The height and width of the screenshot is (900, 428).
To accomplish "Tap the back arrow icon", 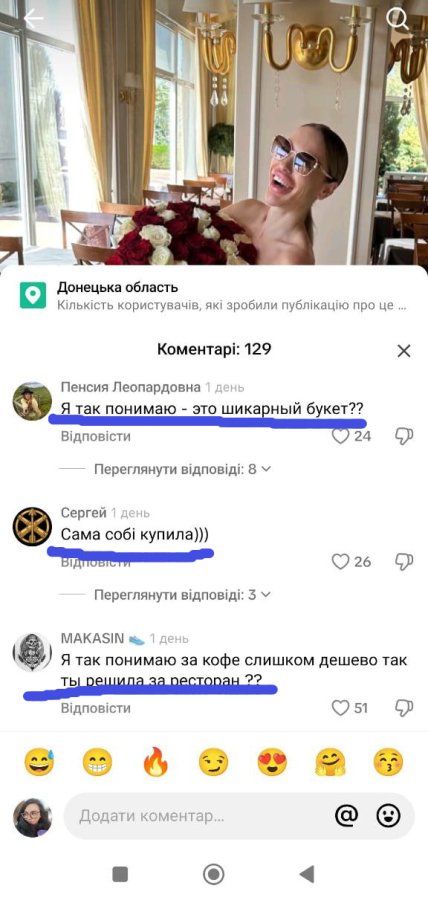I will point(33,19).
